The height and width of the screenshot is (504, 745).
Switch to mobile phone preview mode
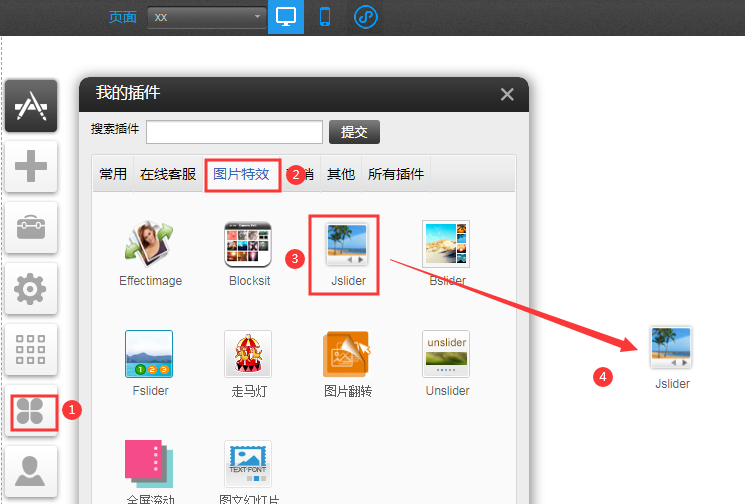point(324,17)
